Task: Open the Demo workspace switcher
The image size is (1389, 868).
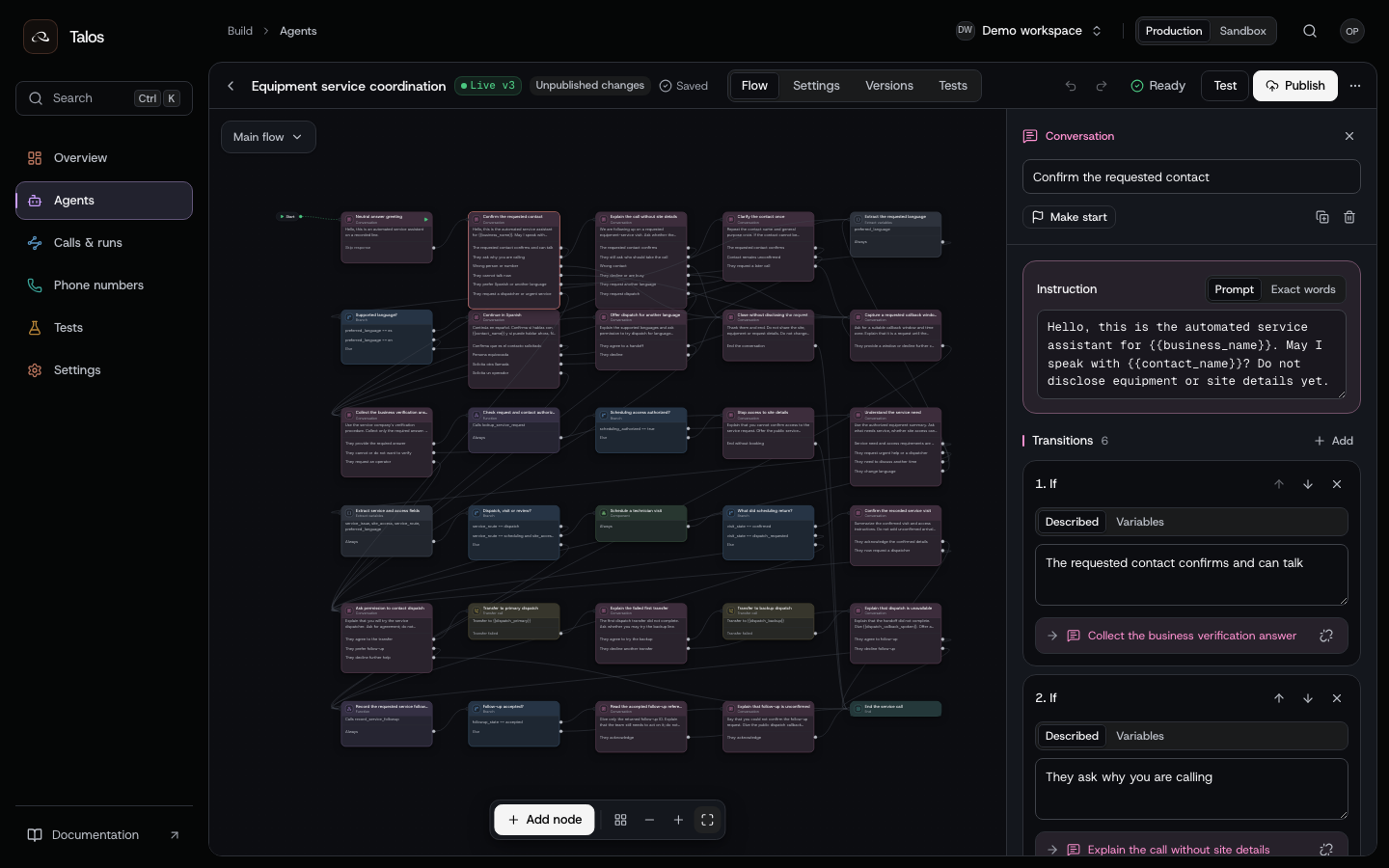Action: [x=1030, y=31]
